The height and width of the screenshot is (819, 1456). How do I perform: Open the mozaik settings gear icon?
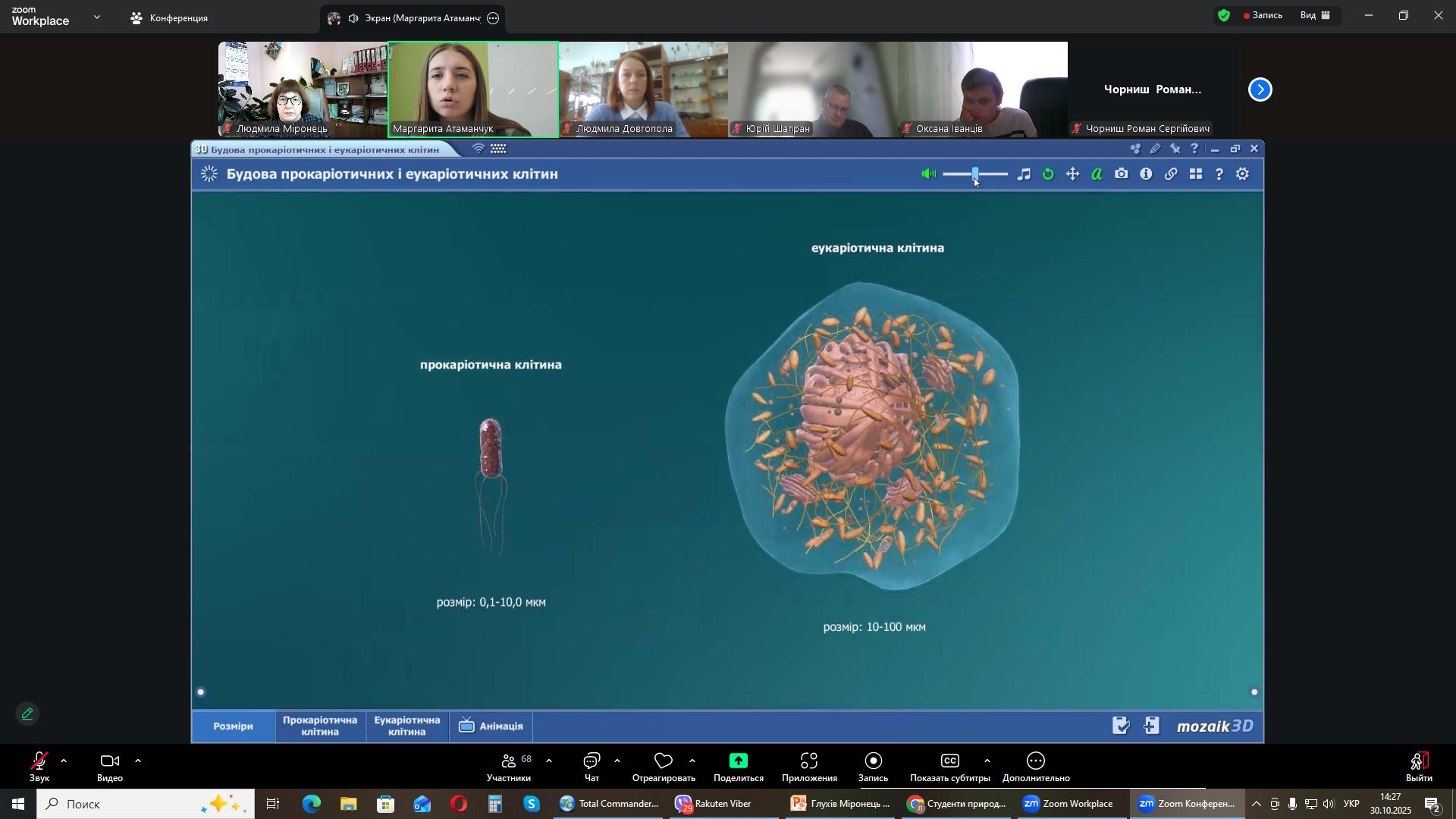[1242, 174]
